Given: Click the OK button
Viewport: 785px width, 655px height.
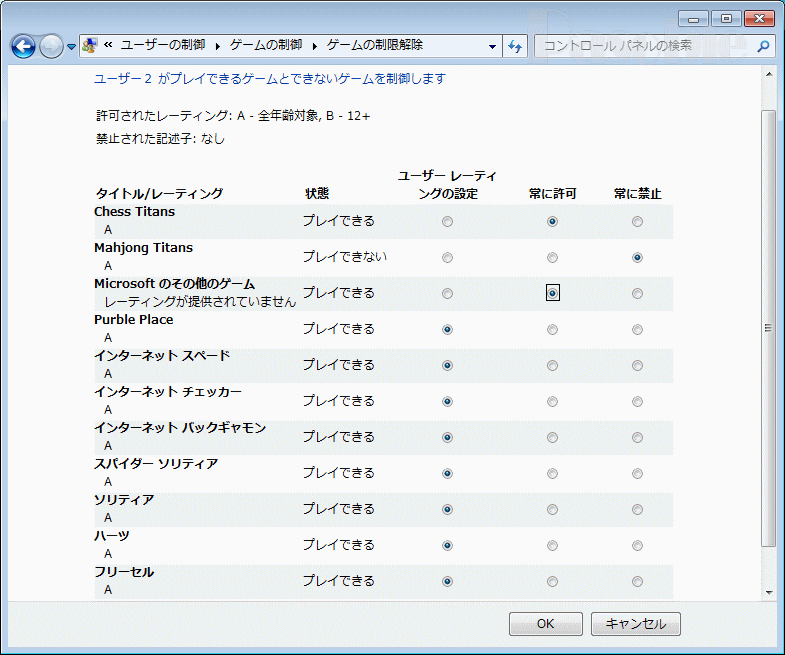Looking at the screenshot, I should click(546, 623).
